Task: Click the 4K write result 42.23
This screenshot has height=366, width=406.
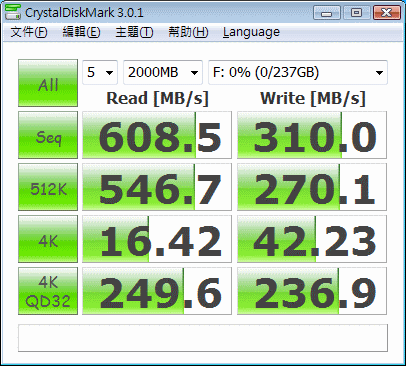Action: tap(312, 239)
